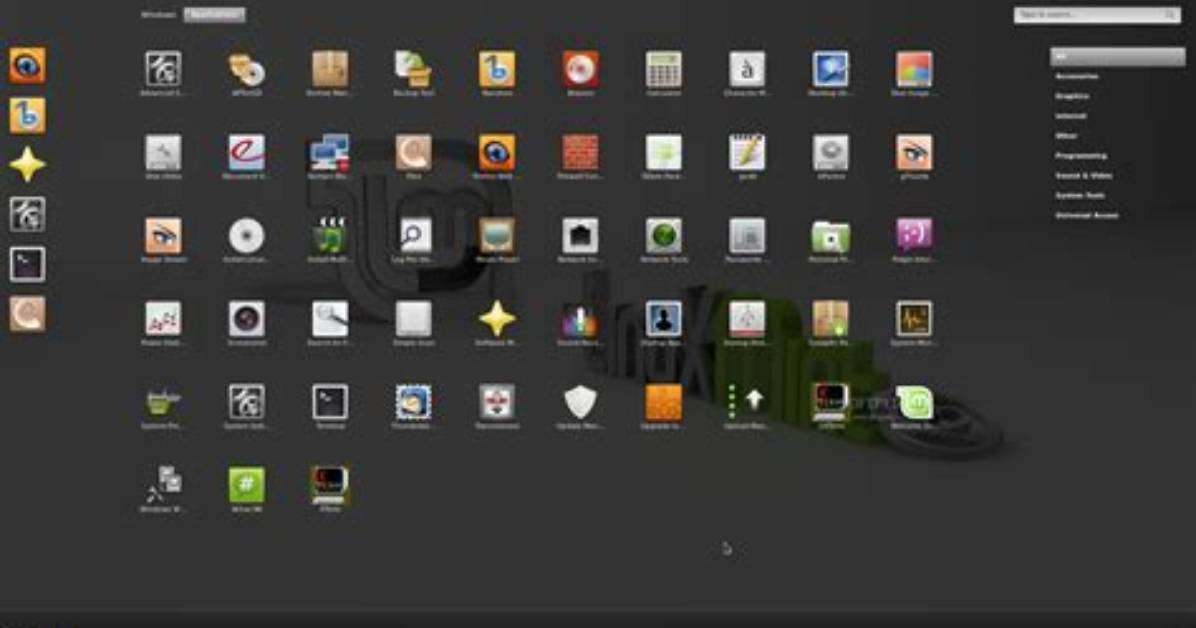This screenshot has height=628, width=1196.
Task: Launch Pidgin purple chat bubble icon
Action: coord(914,236)
